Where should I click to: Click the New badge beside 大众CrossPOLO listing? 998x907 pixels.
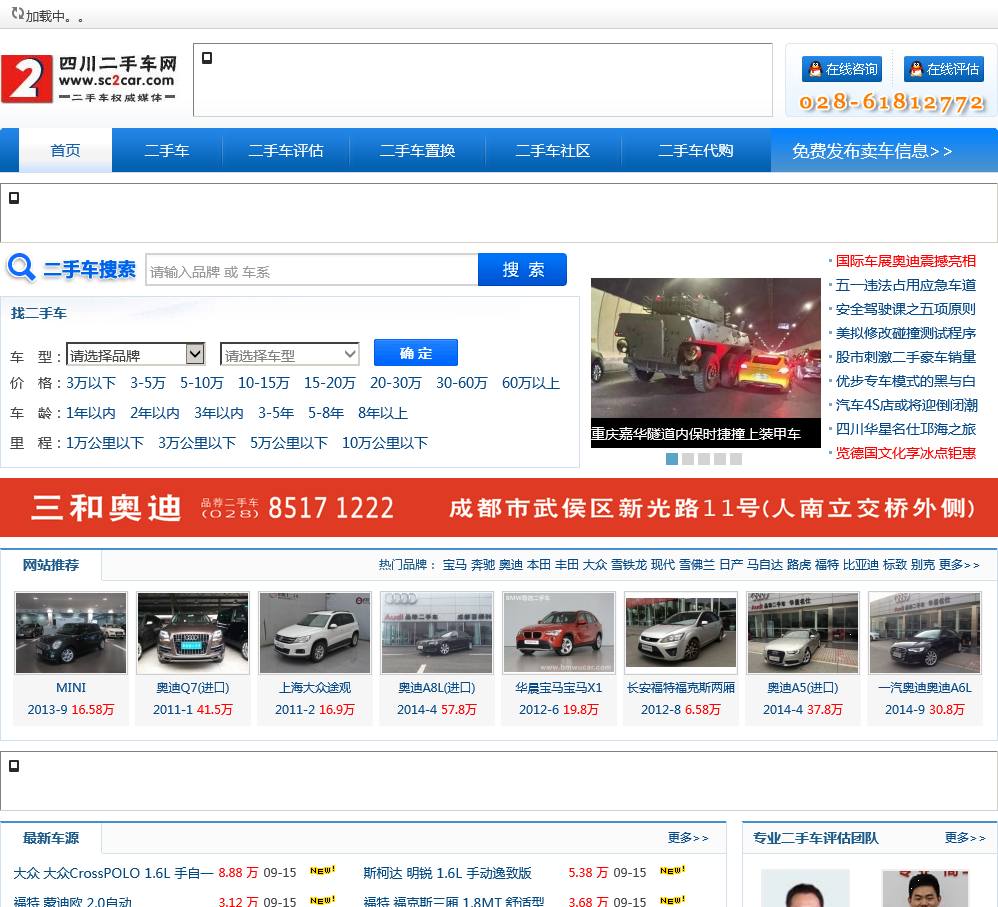pos(322,871)
